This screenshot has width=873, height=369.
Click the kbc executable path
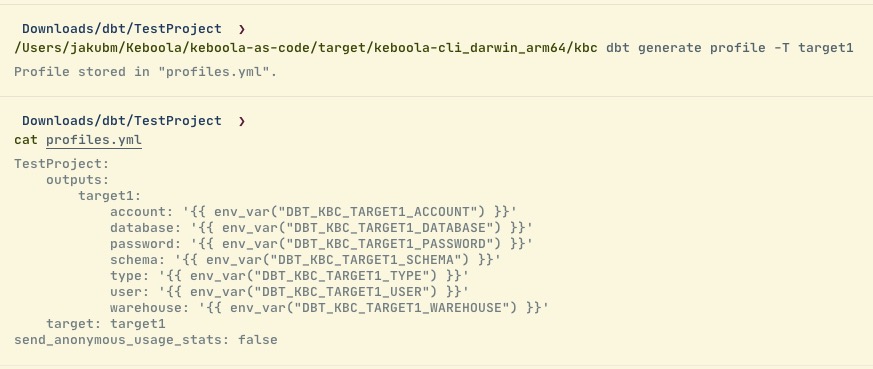tap(306, 48)
